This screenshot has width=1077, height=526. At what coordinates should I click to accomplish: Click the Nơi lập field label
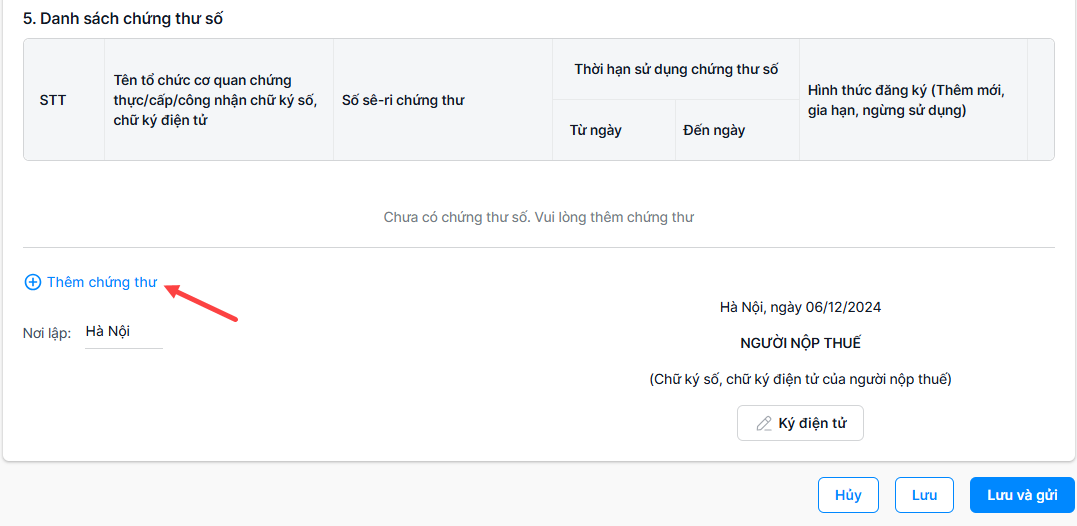tap(47, 333)
